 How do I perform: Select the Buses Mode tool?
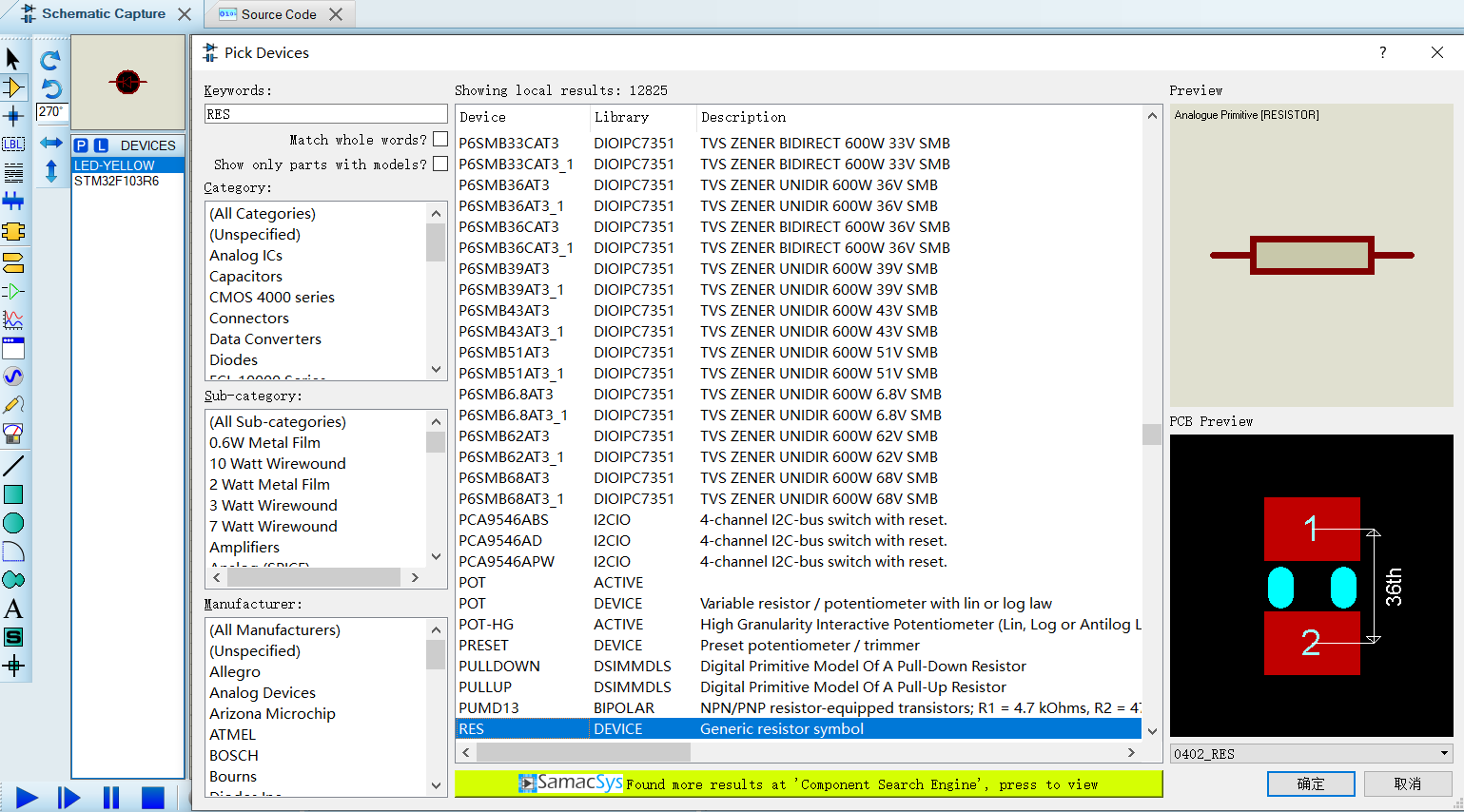tap(13, 202)
